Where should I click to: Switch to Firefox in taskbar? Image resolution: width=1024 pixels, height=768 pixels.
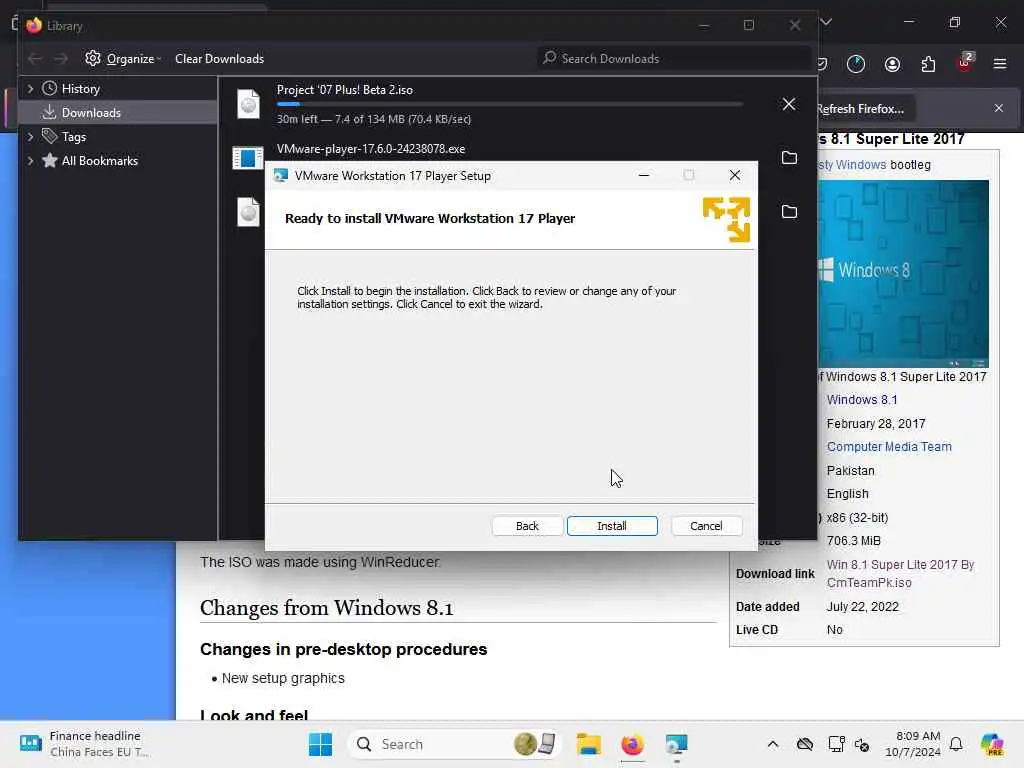coord(632,744)
